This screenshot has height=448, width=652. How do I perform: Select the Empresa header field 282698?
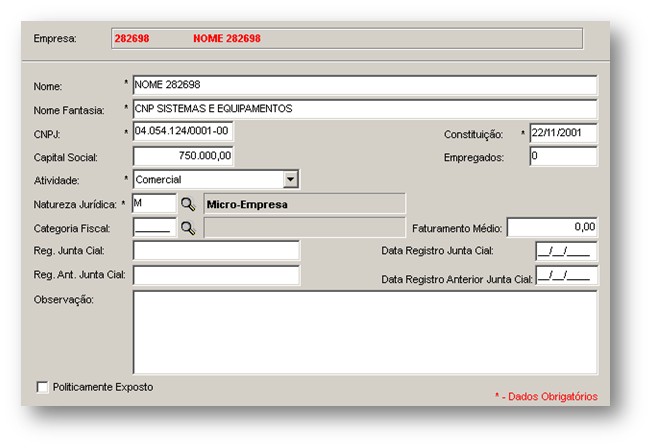(x=347, y=39)
